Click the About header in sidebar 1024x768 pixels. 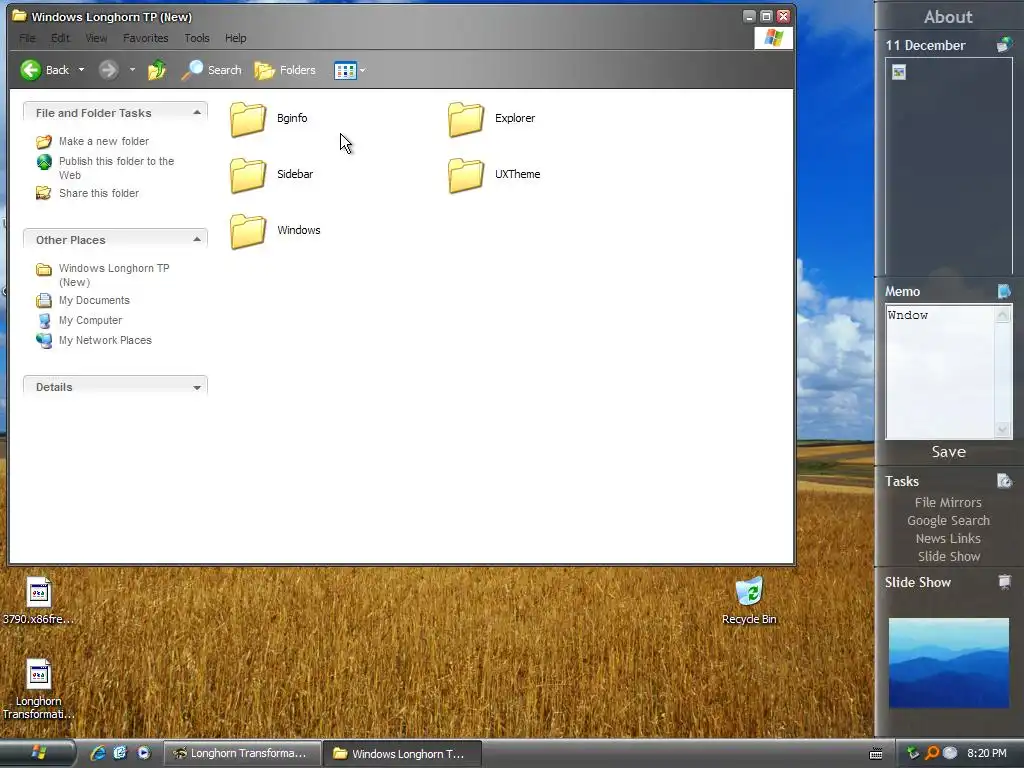point(948,17)
